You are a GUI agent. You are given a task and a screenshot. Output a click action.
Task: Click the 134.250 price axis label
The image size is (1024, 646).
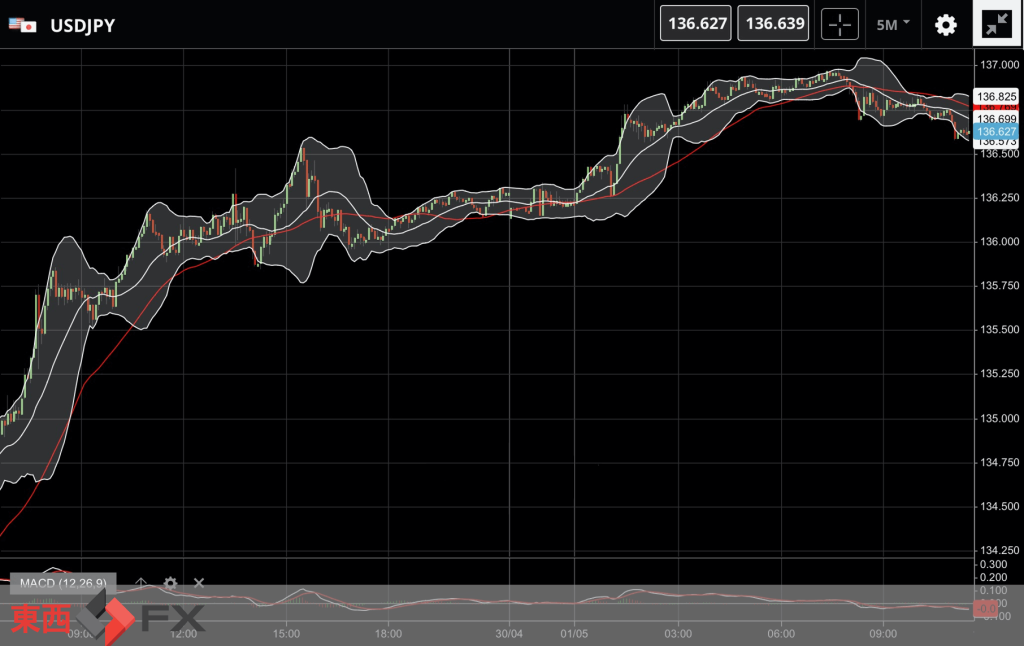[x=999, y=551]
